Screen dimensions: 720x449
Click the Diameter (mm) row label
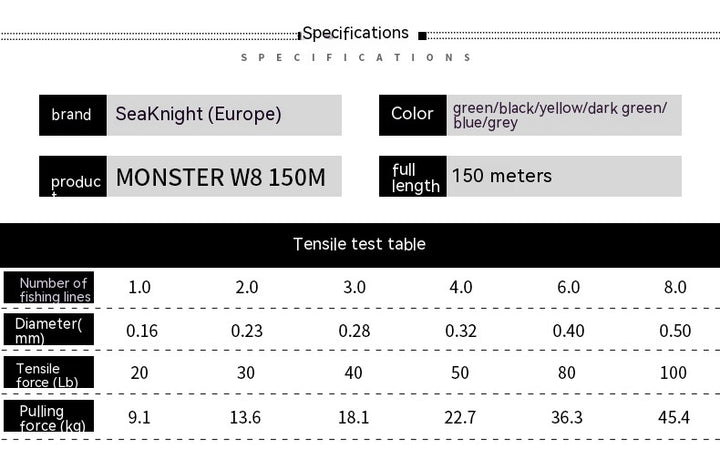pos(49,330)
